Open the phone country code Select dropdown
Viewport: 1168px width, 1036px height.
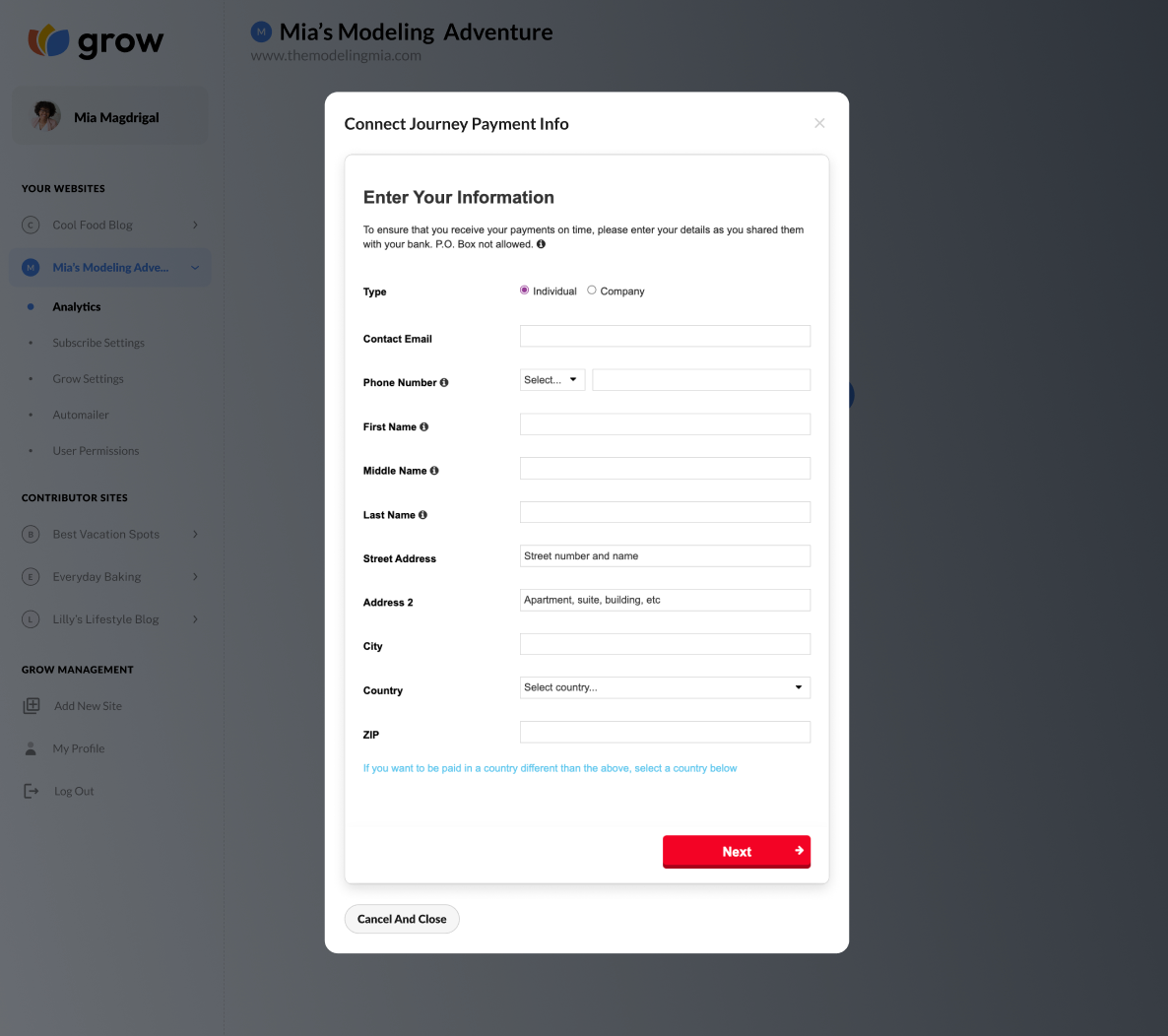point(552,380)
